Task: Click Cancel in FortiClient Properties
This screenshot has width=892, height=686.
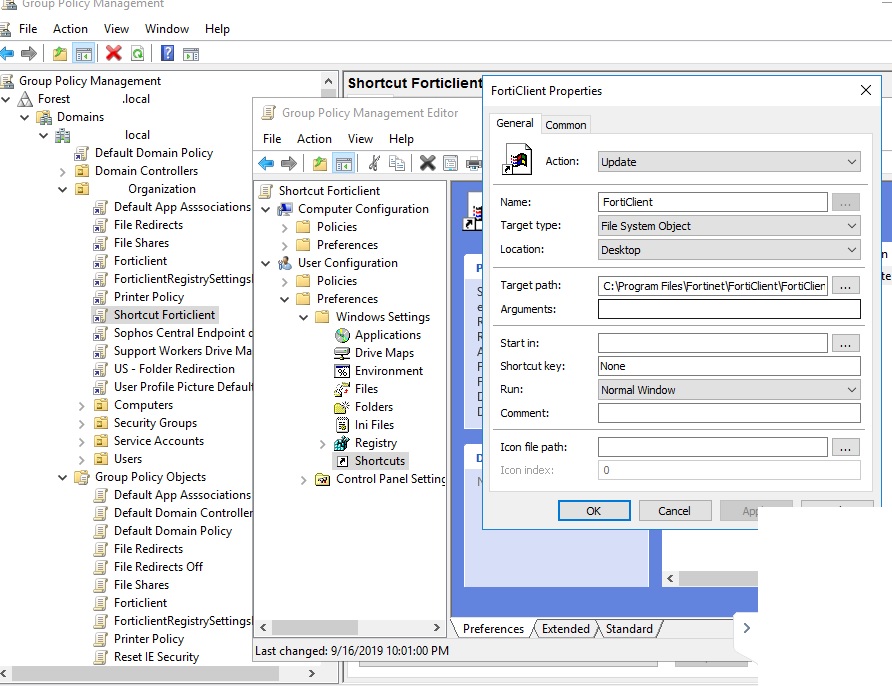Action: (675, 511)
